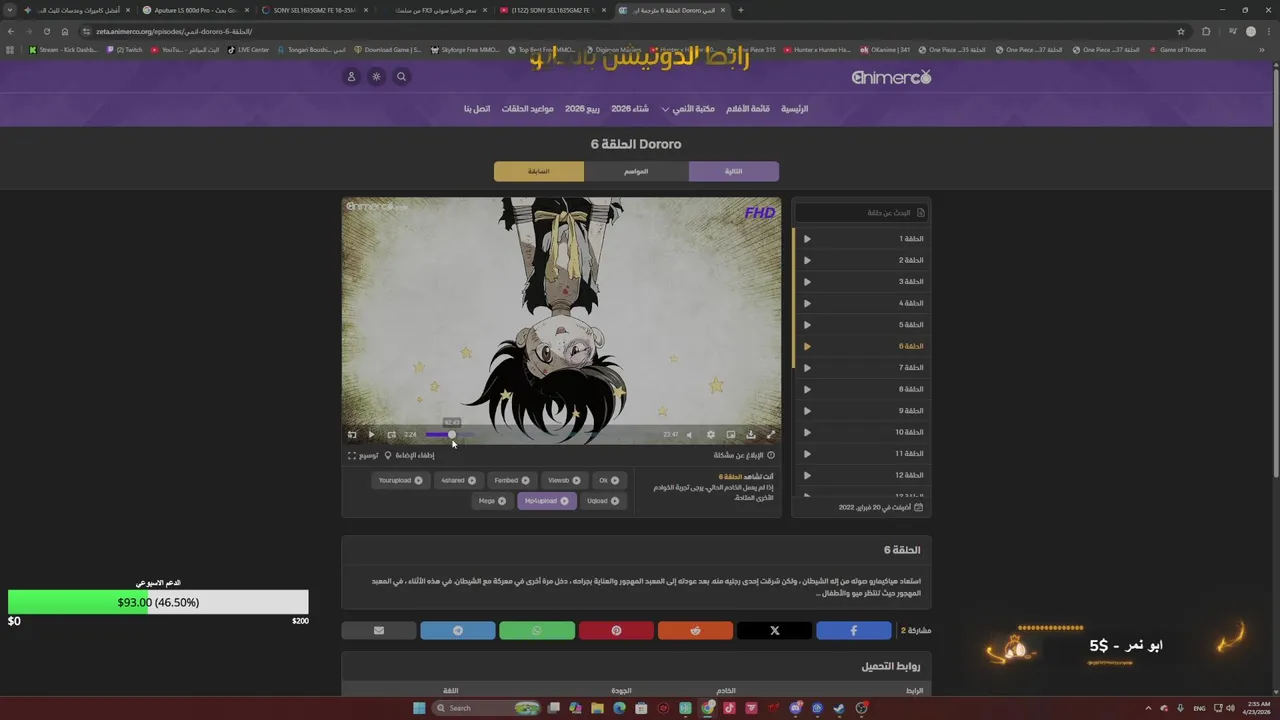Go to previous episode with السابقة button
Image resolution: width=1280 pixels, height=720 pixels.
[539, 172]
